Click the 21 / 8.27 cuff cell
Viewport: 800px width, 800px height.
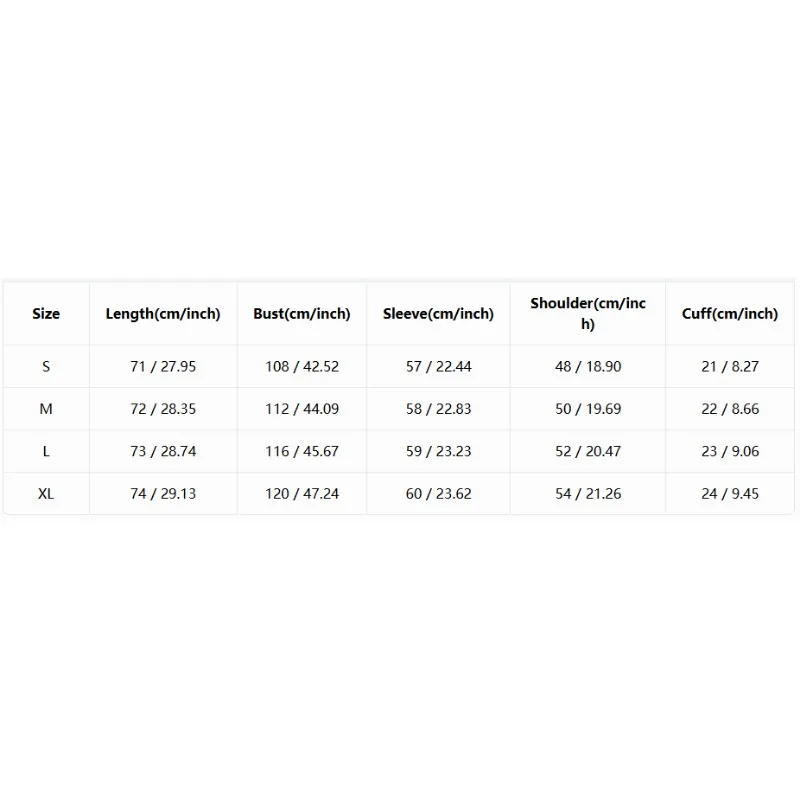pyautogui.click(x=730, y=366)
